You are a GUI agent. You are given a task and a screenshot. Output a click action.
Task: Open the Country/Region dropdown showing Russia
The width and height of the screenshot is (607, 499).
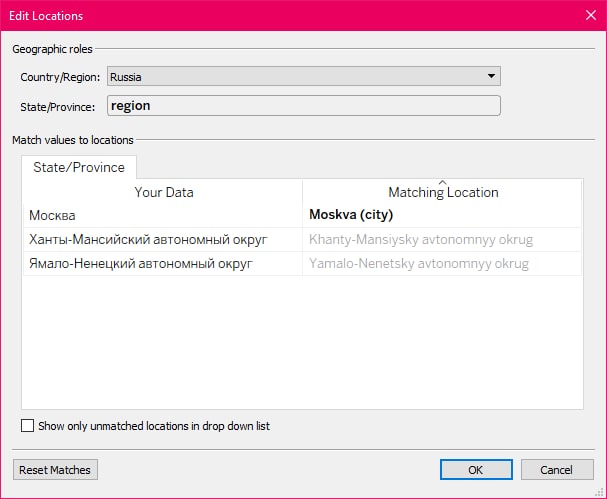pos(304,76)
